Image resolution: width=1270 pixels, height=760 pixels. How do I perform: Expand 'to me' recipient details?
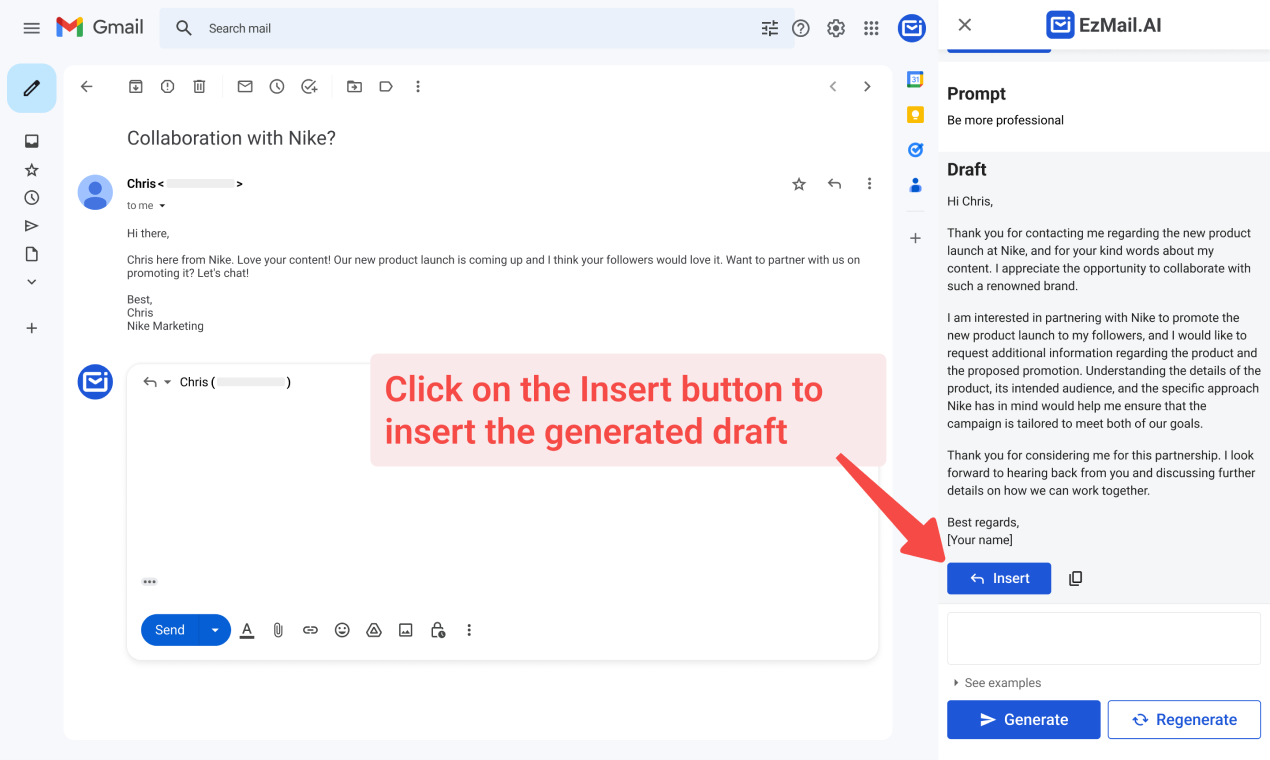click(x=162, y=206)
